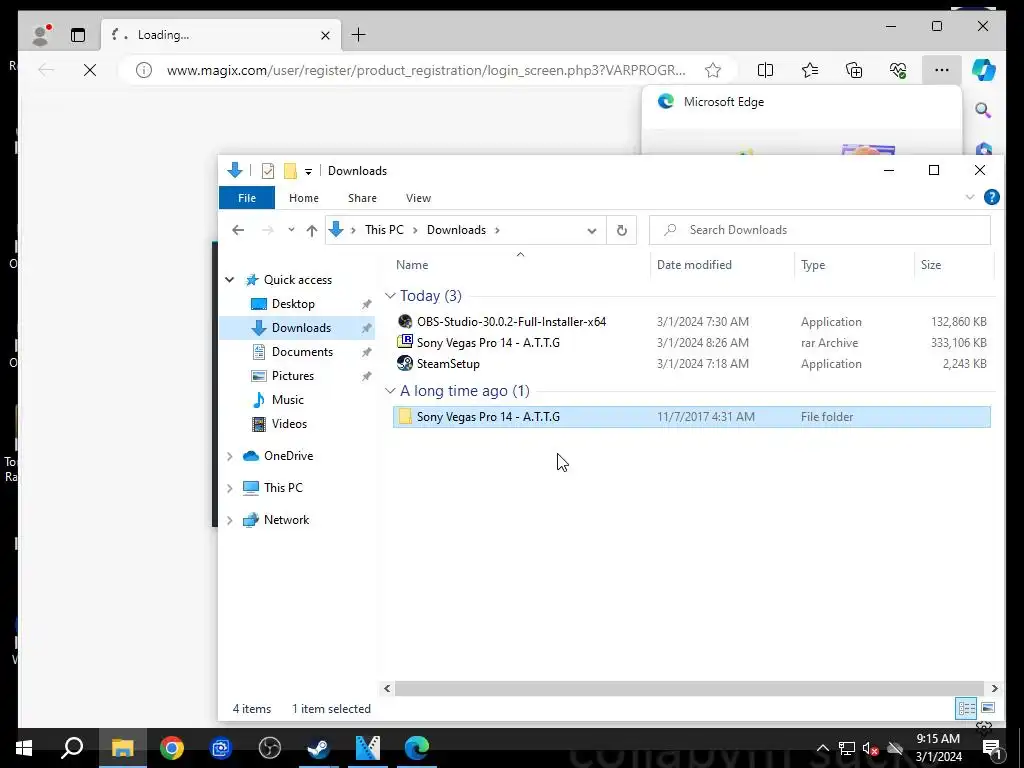Screen dimensions: 1024x768
Task: Toggle Edge split screen
Action: [765, 70]
